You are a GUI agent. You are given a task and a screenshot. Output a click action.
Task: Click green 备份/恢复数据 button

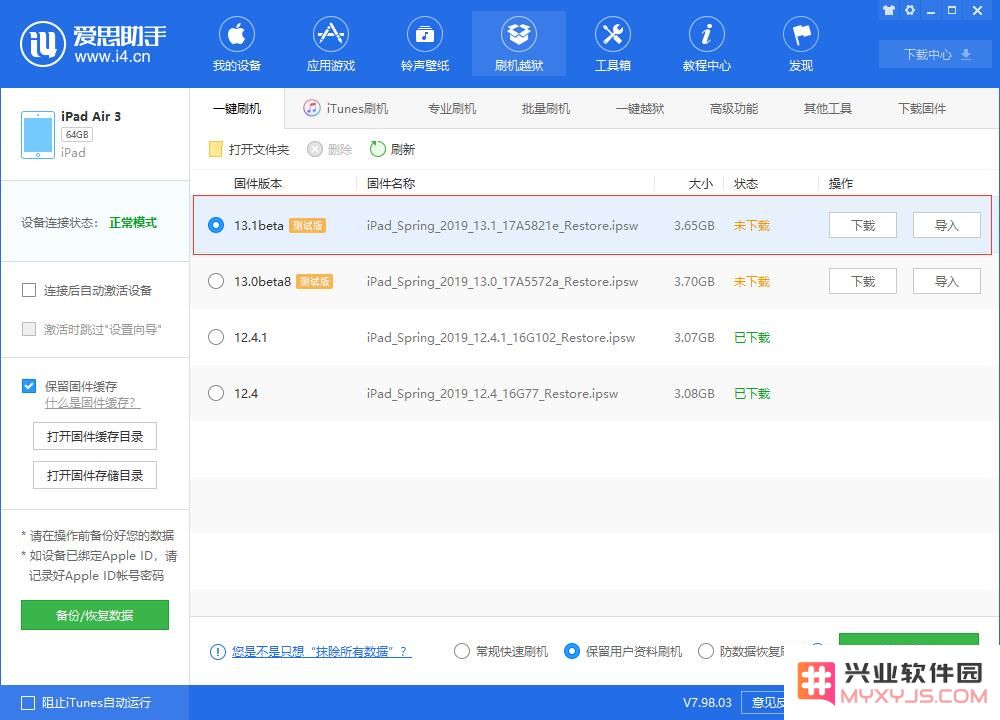tap(95, 615)
